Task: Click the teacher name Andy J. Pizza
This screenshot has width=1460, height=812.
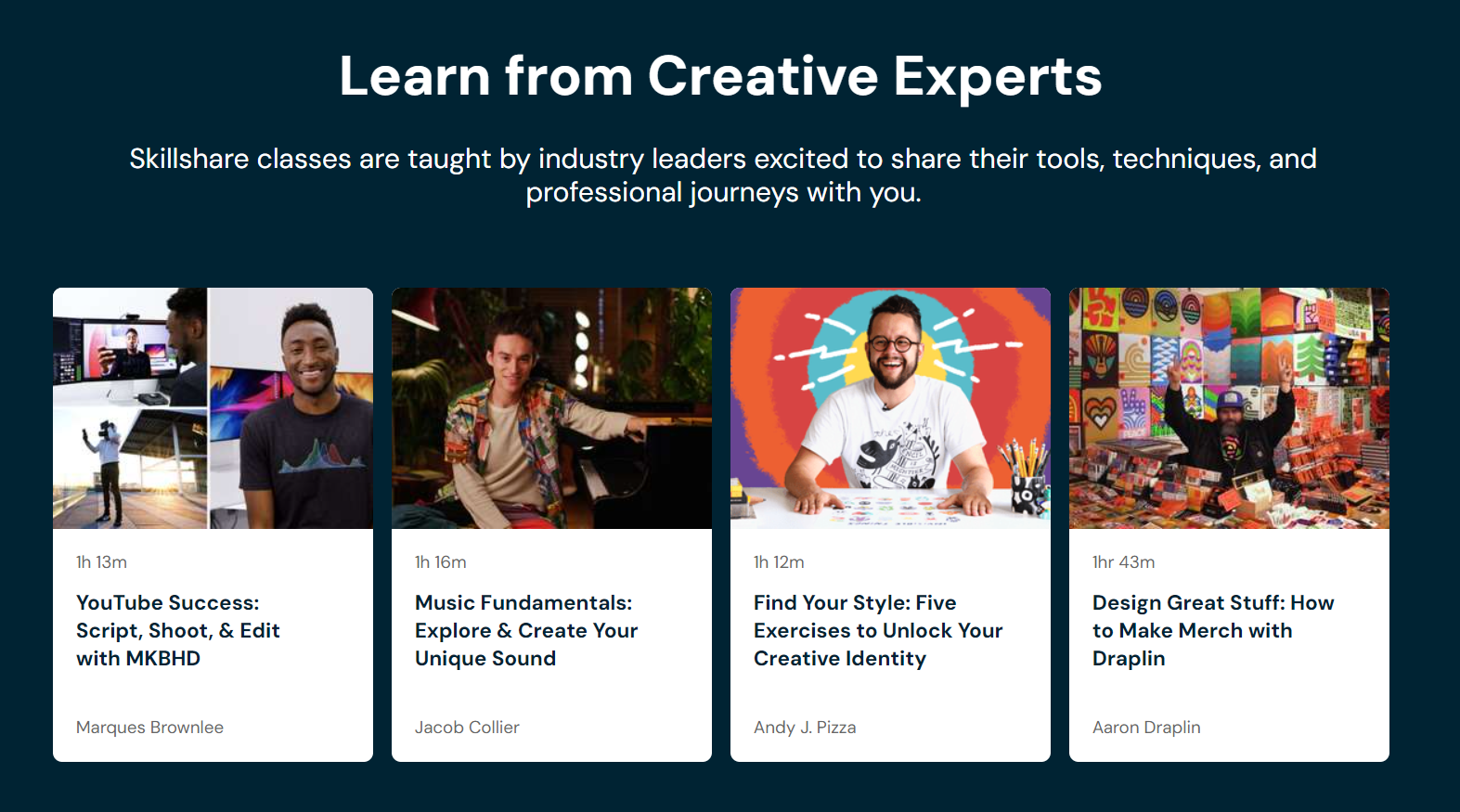Action: (x=805, y=728)
